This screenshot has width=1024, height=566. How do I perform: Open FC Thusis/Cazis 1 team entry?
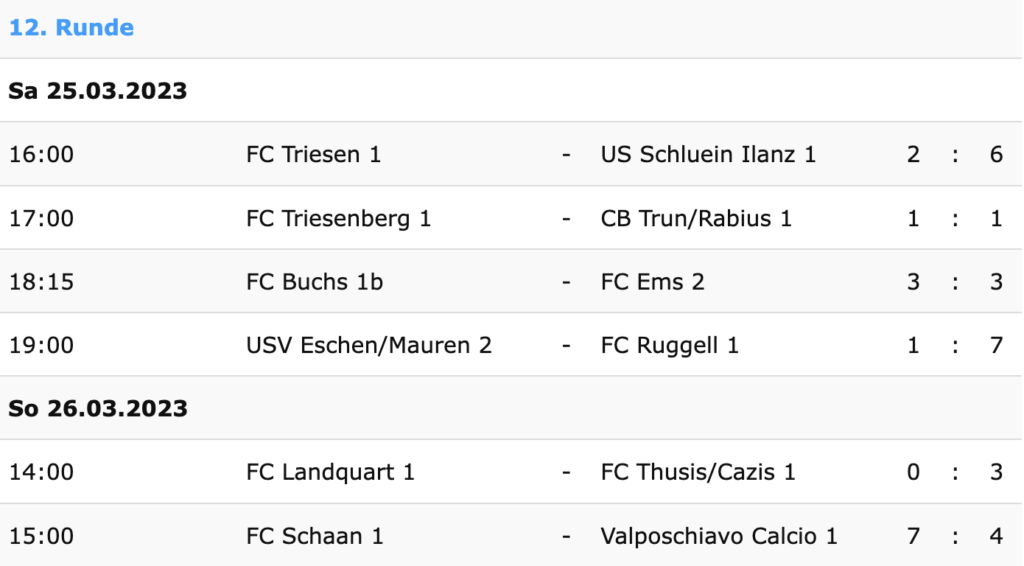(697, 472)
